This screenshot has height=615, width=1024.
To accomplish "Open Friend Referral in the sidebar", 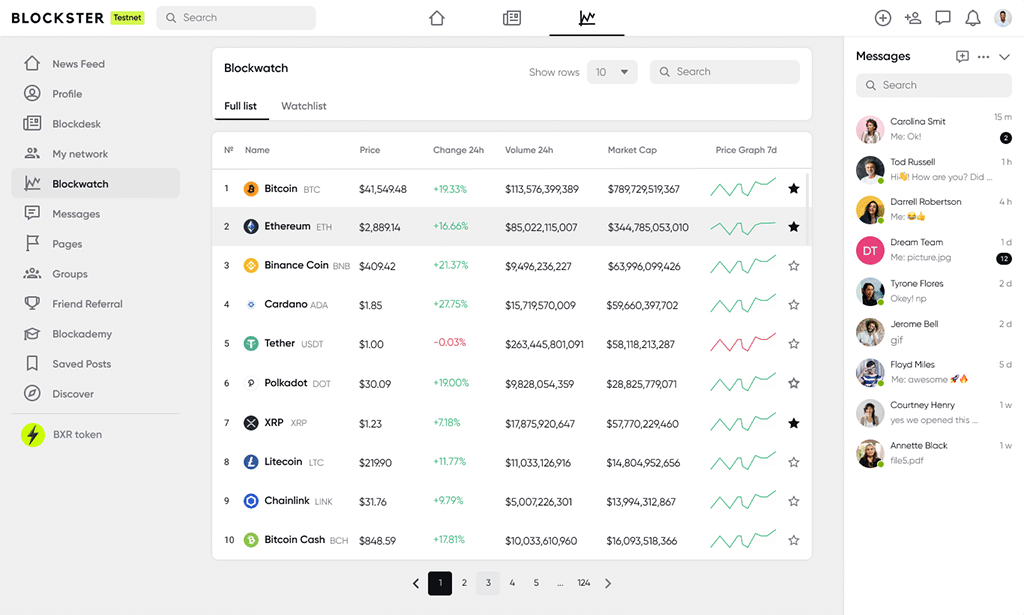I will 95,304.
